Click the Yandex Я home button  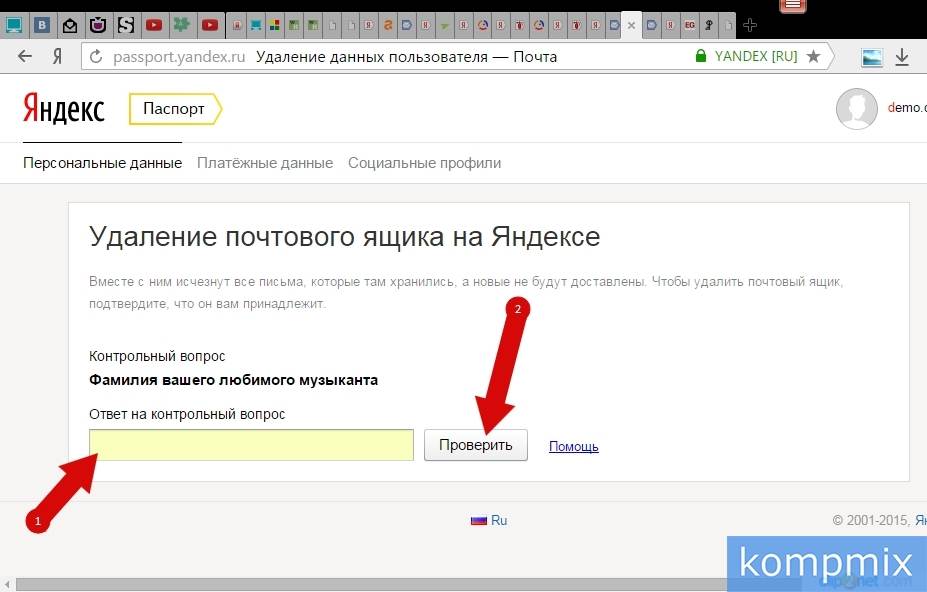pos(57,56)
